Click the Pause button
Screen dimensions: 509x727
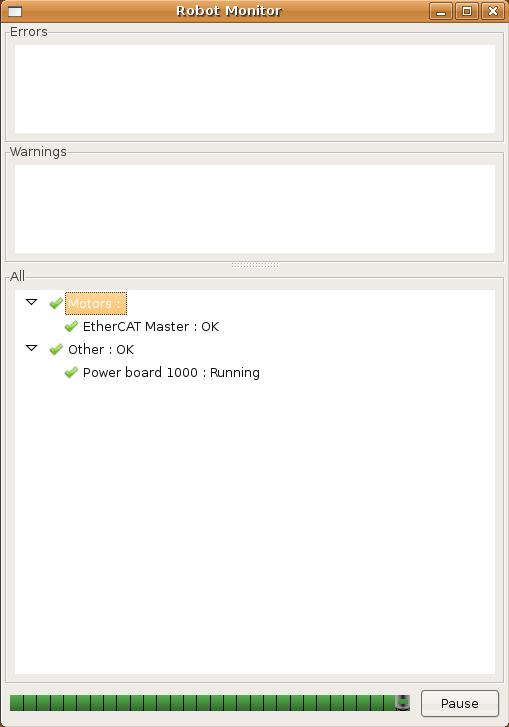tap(459, 703)
